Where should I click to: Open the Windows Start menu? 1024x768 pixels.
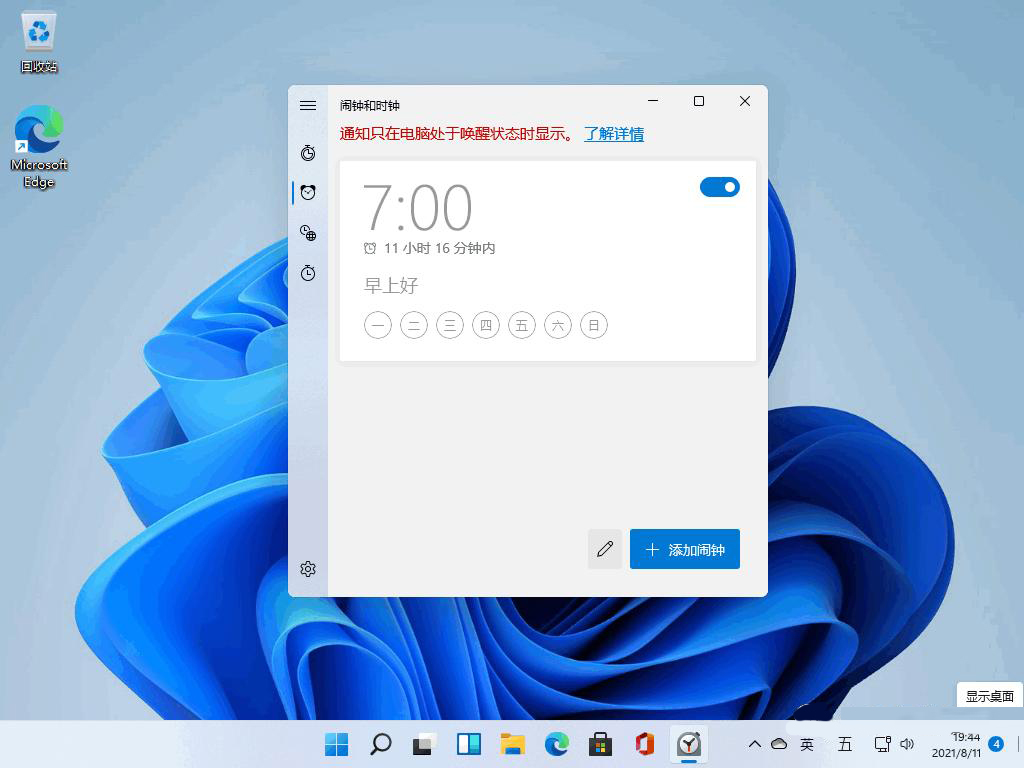point(336,744)
